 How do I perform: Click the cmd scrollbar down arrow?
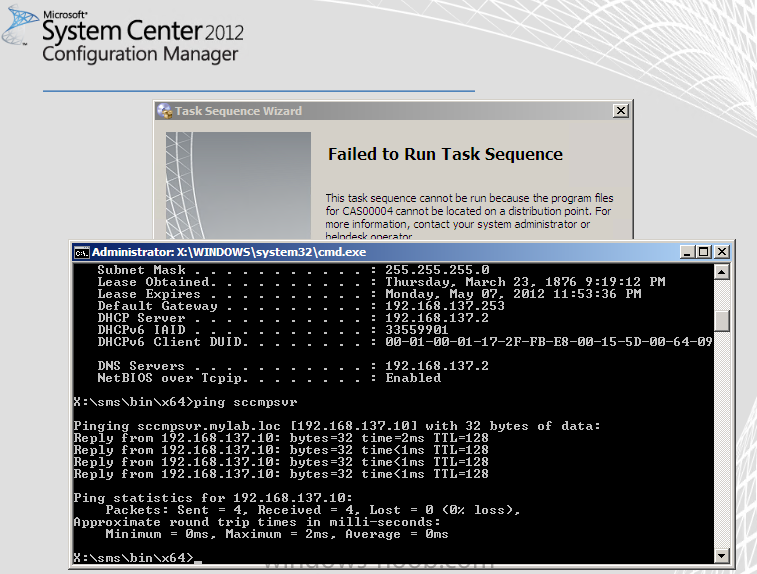[721, 556]
